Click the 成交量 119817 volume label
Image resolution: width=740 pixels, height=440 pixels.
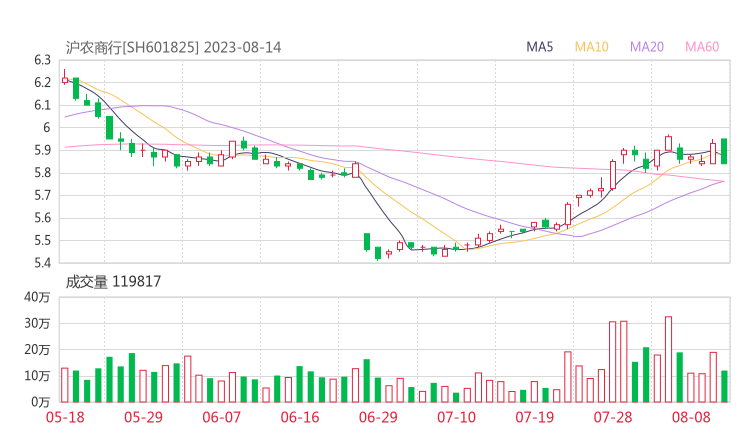pos(113,282)
